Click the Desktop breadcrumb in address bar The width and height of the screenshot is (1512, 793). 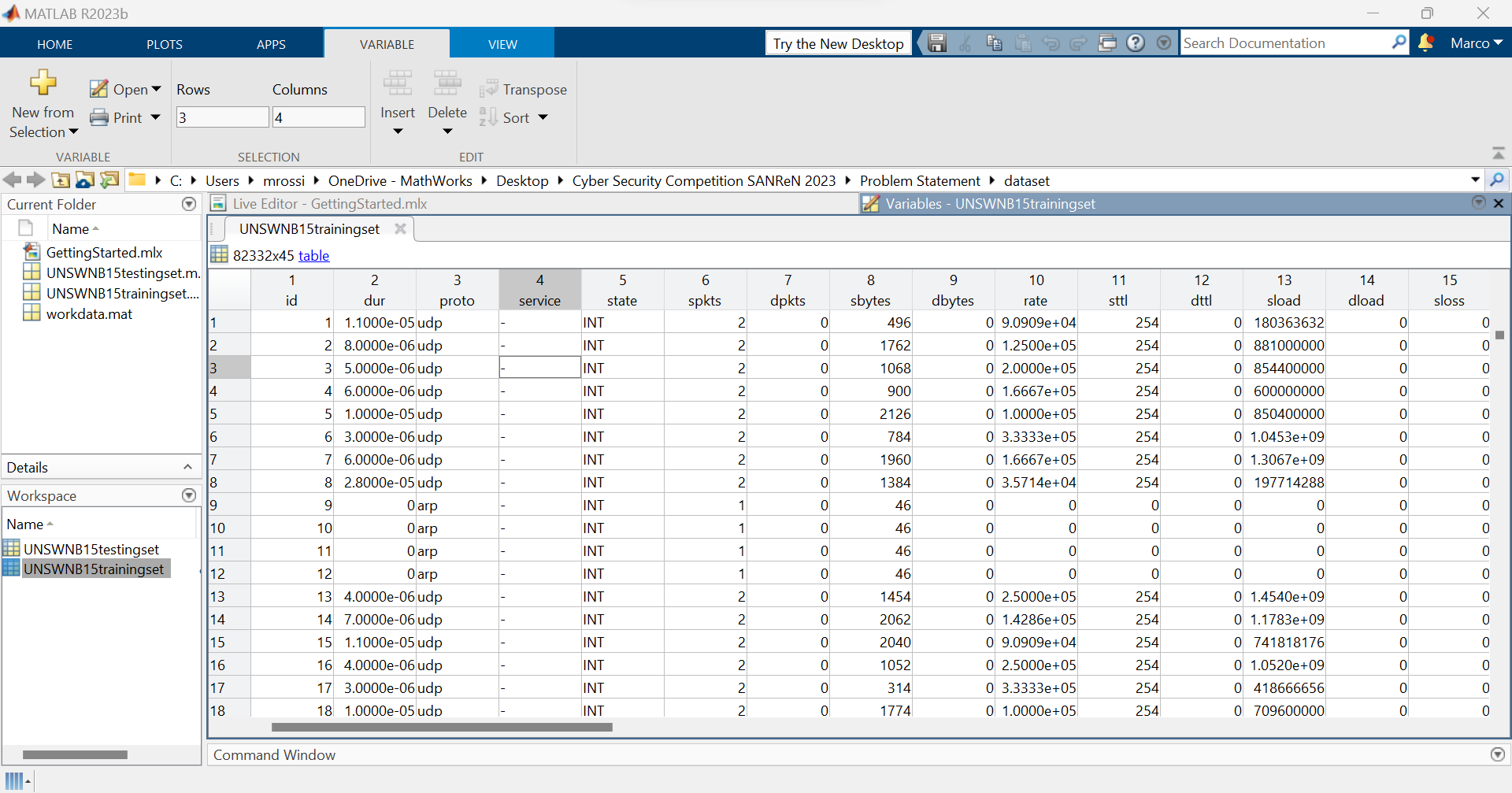522,180
